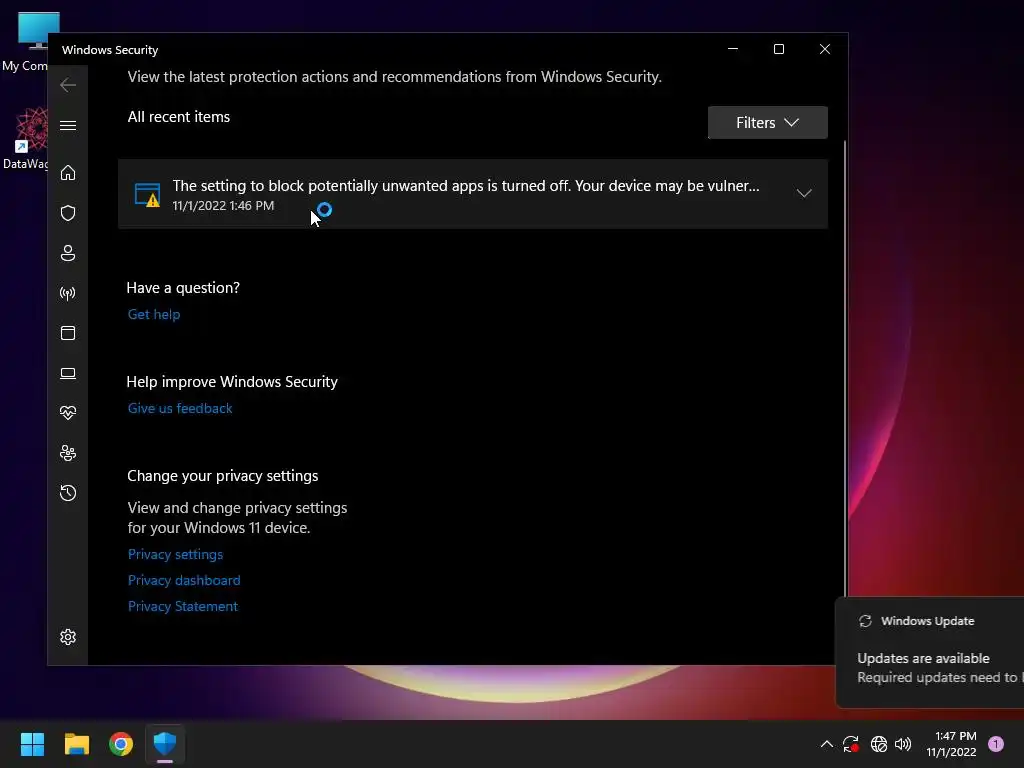Viewport: 1024px width, 768px height.
Task: Click the warning icon on the notification item
Action: [x=147, y=195]
